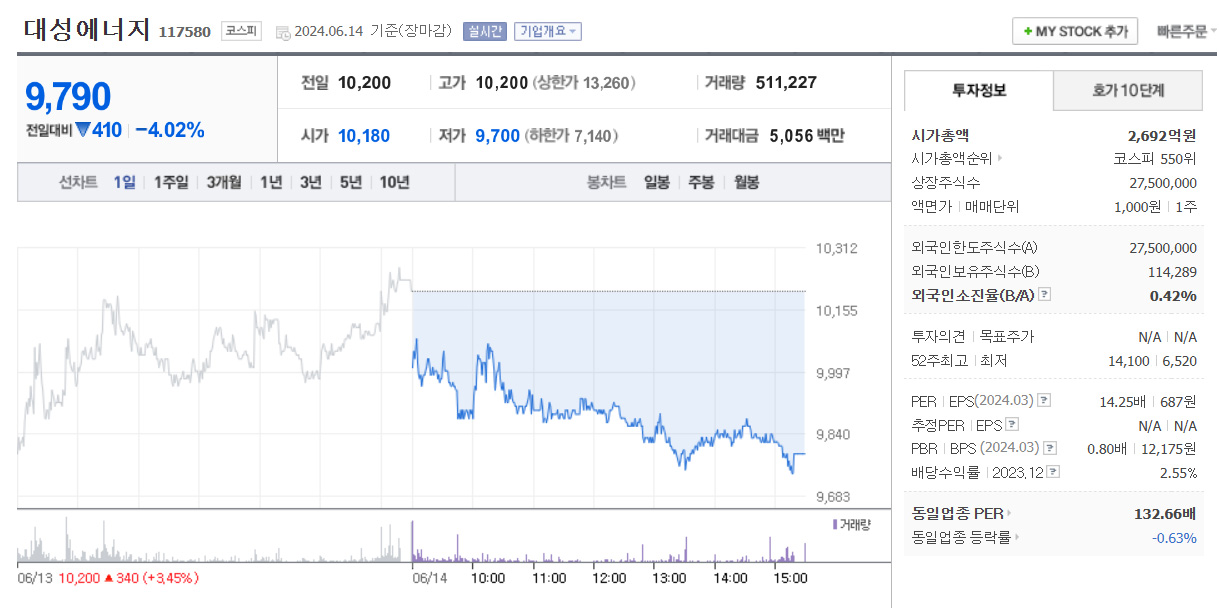The image size is (1219, 608).
Task: Select the 1주일 line chart period
Action: 171,182
